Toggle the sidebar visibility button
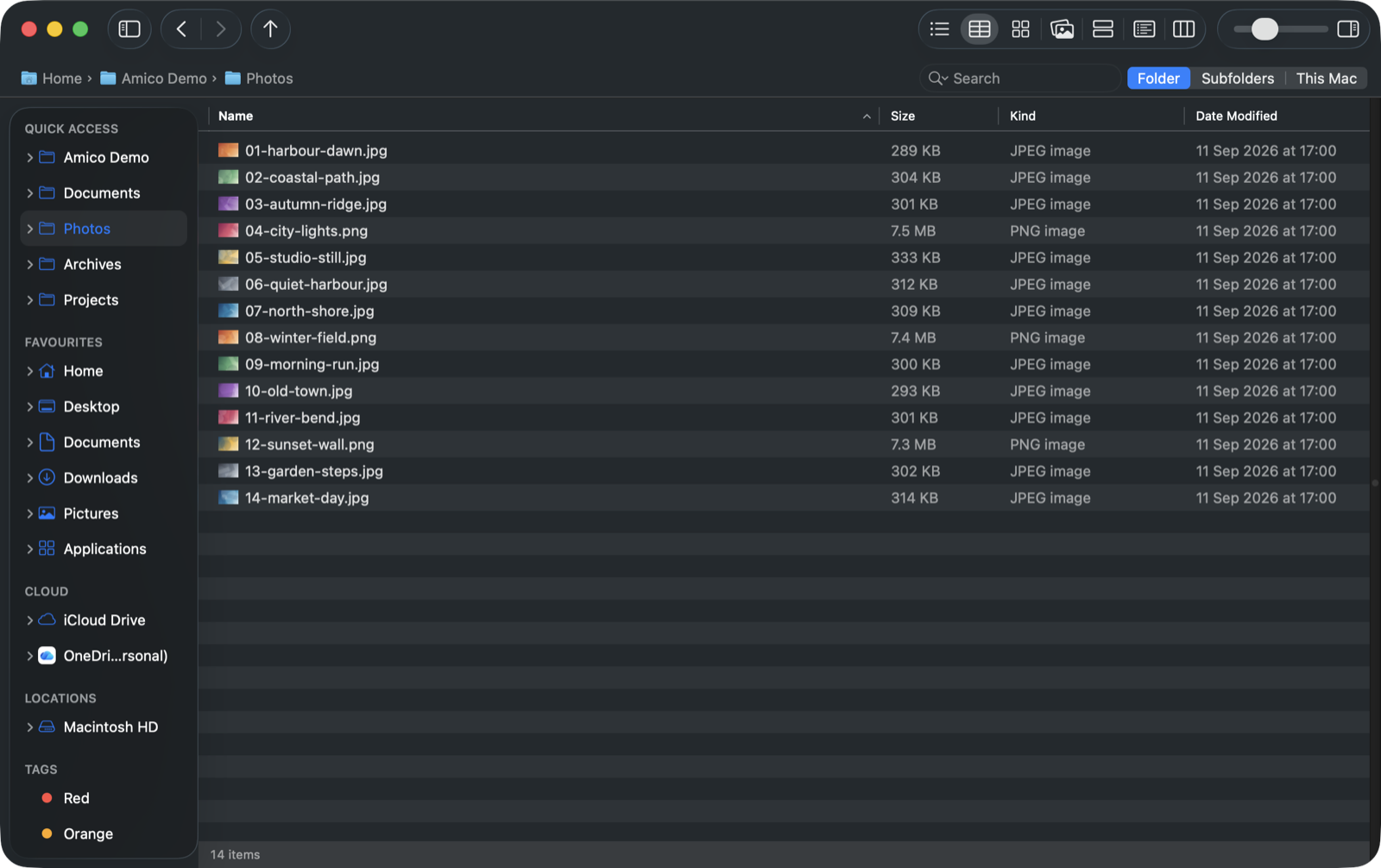This screenshot has height=868, width=1381. (129, 29)
